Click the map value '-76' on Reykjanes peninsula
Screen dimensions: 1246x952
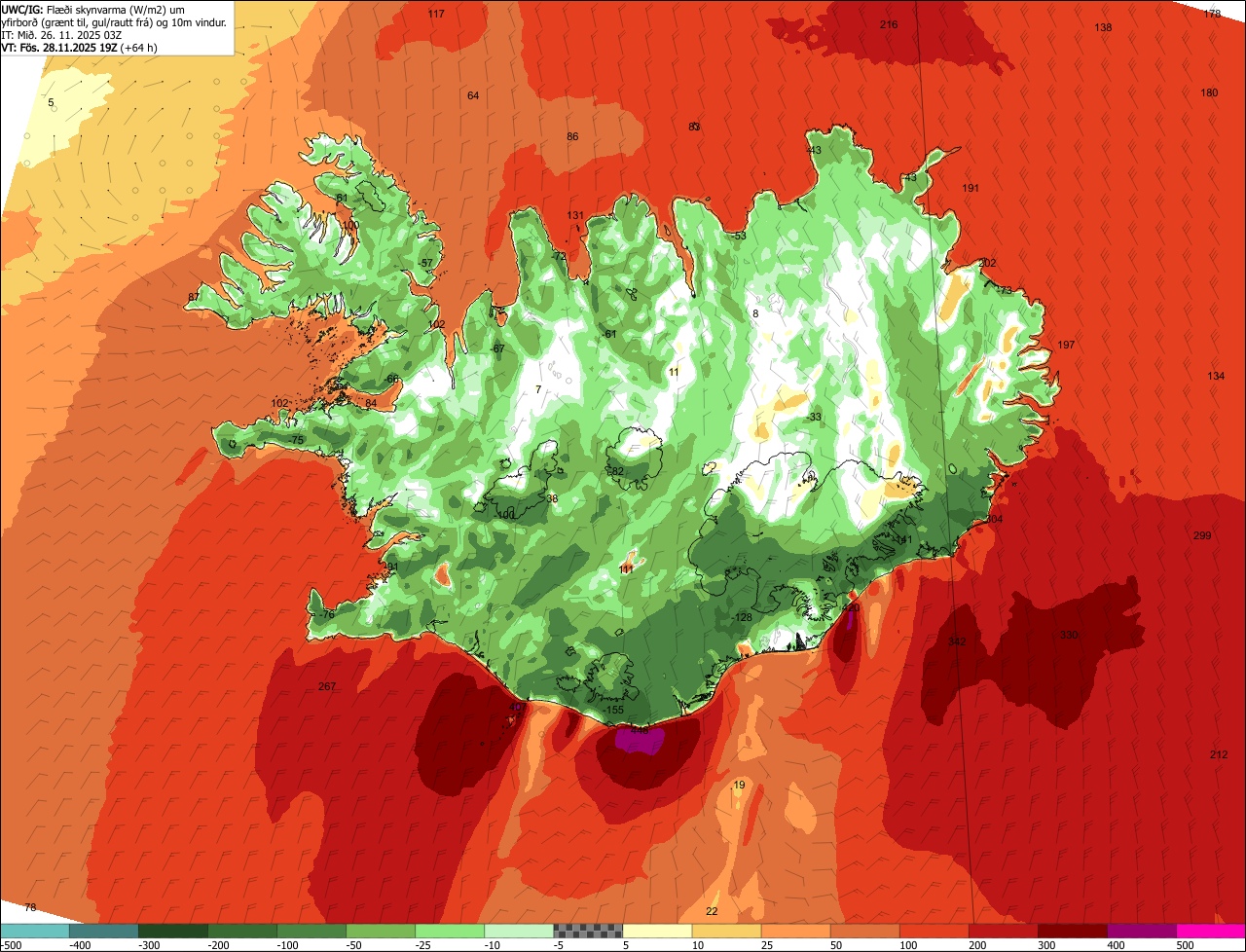click(x=325, y=614)
